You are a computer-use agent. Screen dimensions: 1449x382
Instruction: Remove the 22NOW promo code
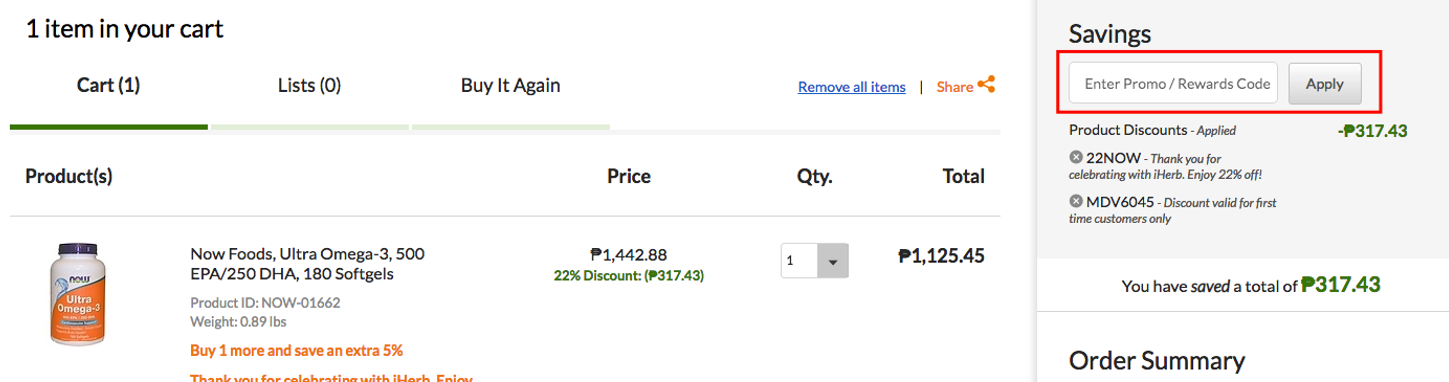[1076, 157]
